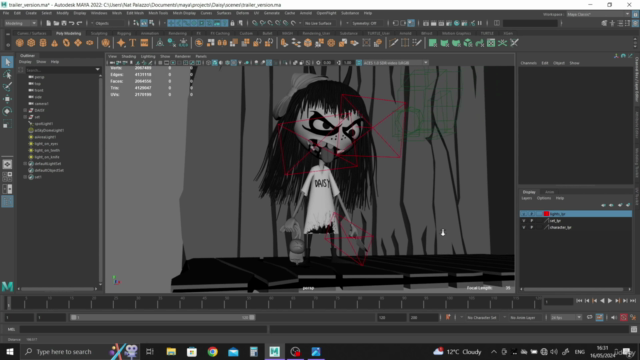
Task: Toggle visibility V of set_lyr layer
Action: [524, 221]
